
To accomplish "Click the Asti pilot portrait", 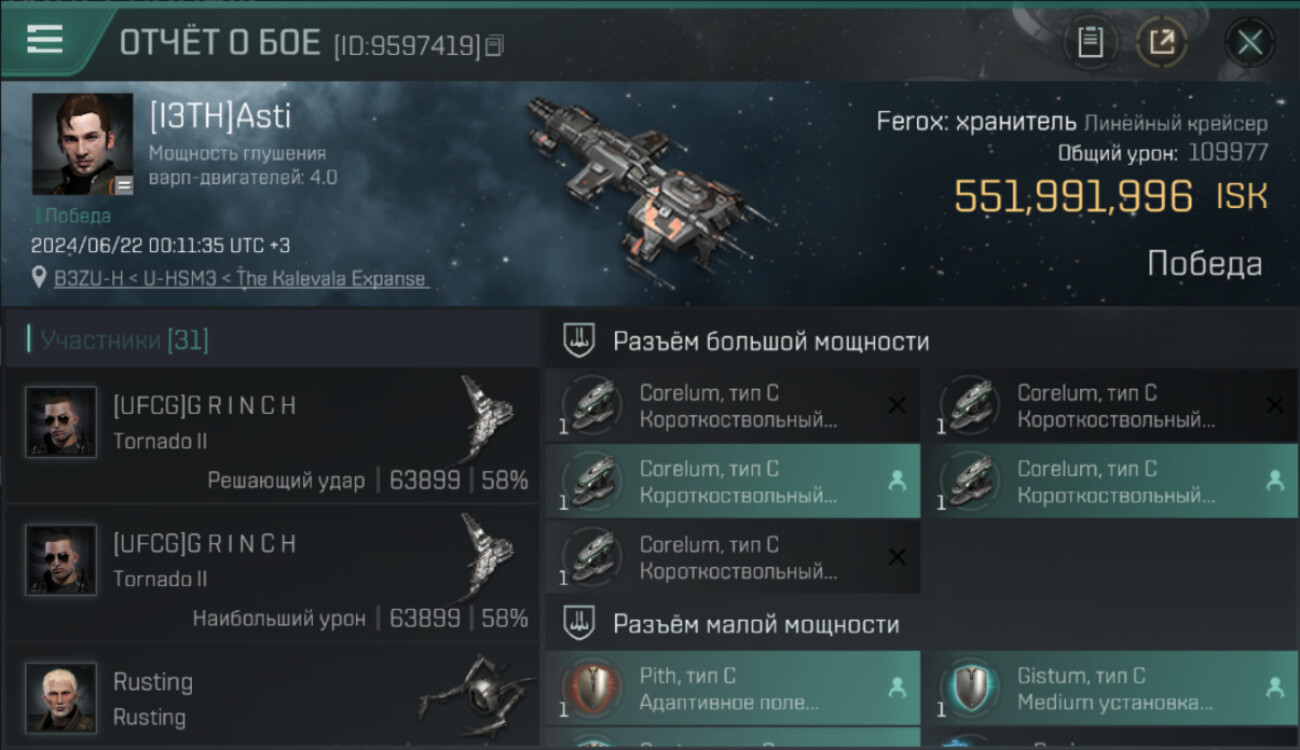I will tap(82, 144).
